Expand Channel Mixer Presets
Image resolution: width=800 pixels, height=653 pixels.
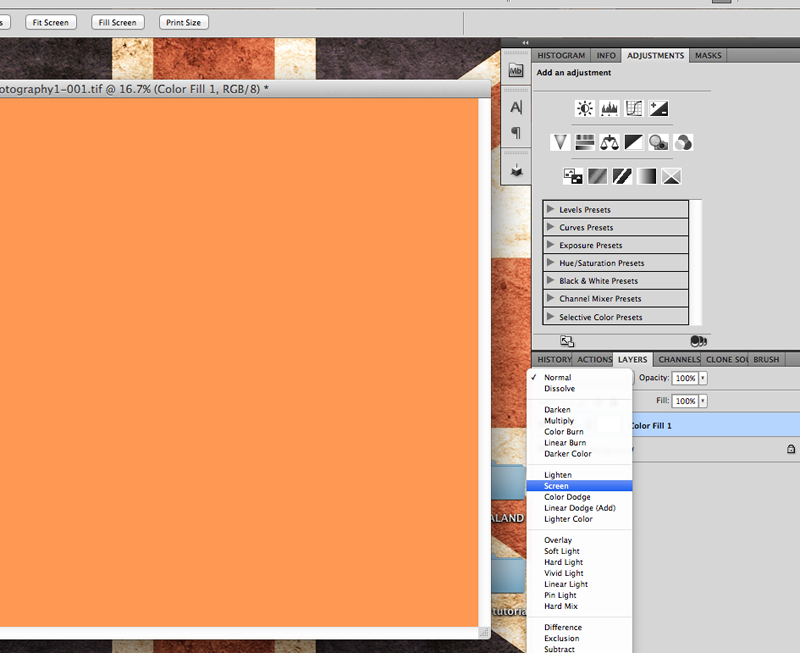550,298
